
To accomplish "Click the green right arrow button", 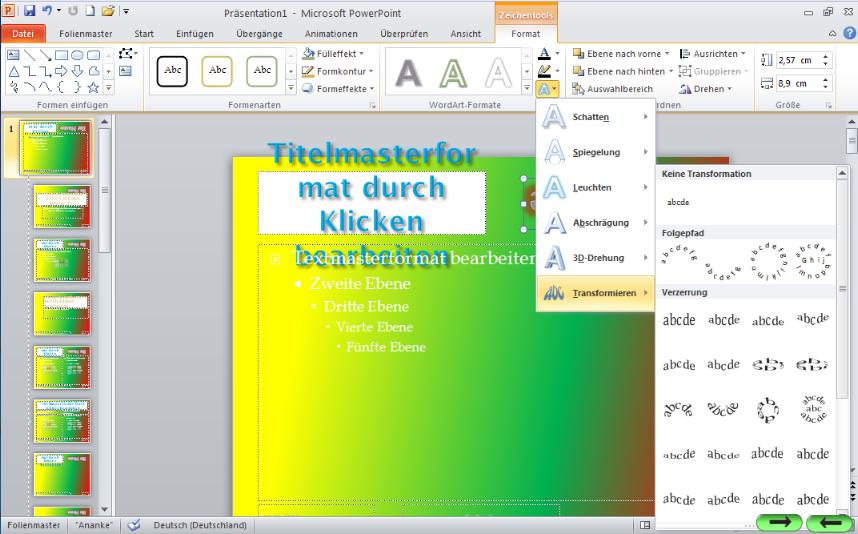I will (x=780, y=522).
